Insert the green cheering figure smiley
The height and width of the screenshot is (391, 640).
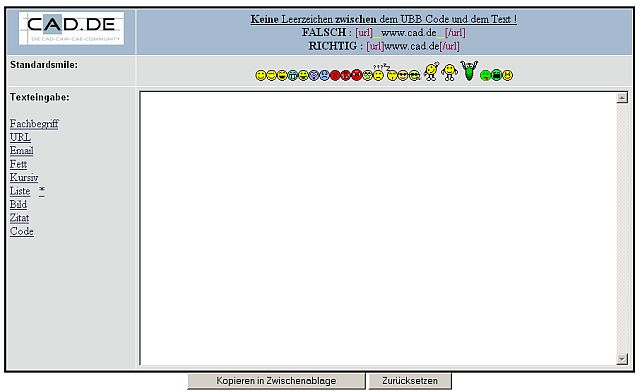[x=469, y=71]
